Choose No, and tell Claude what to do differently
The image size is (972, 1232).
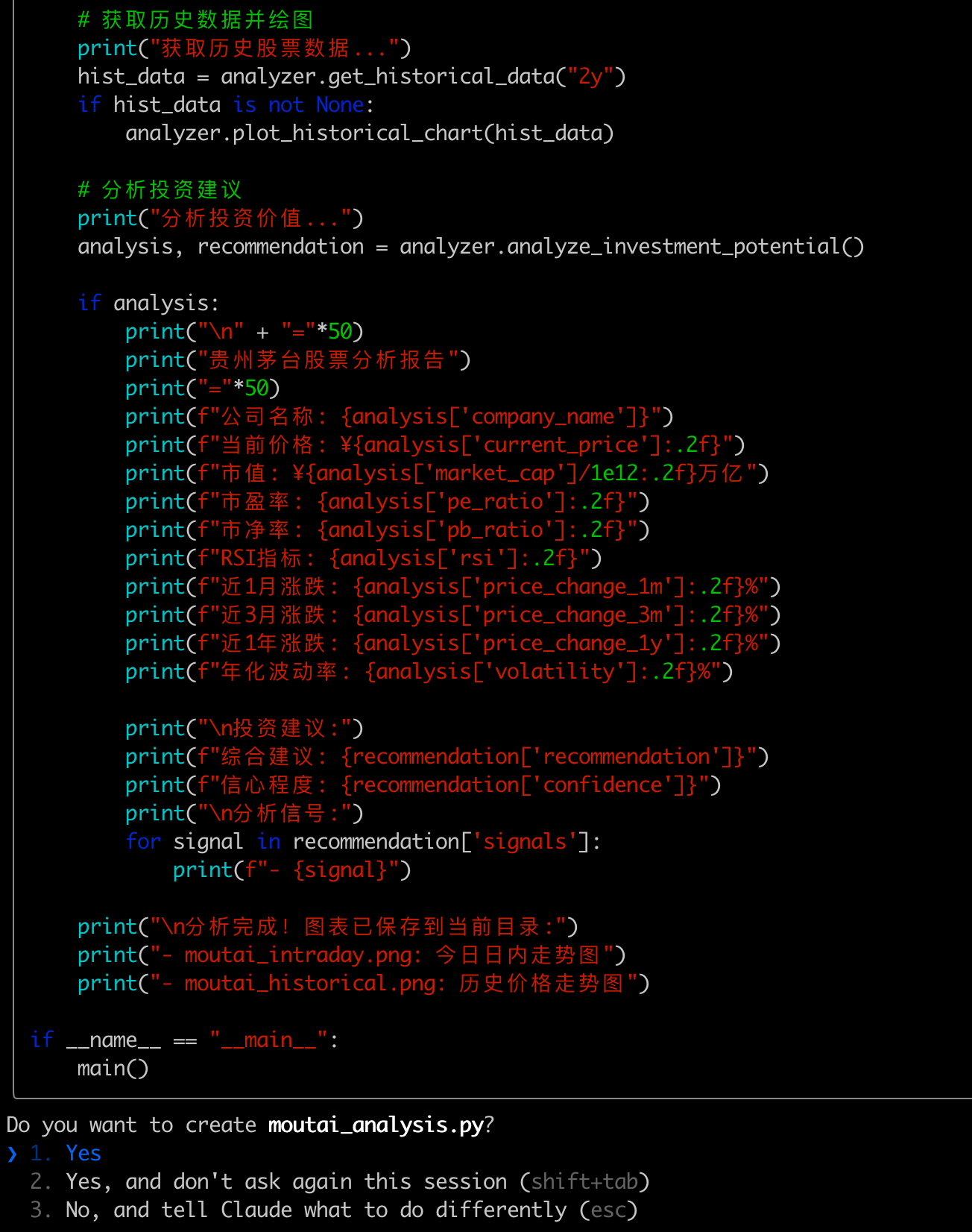click(x=334, y=1210)
